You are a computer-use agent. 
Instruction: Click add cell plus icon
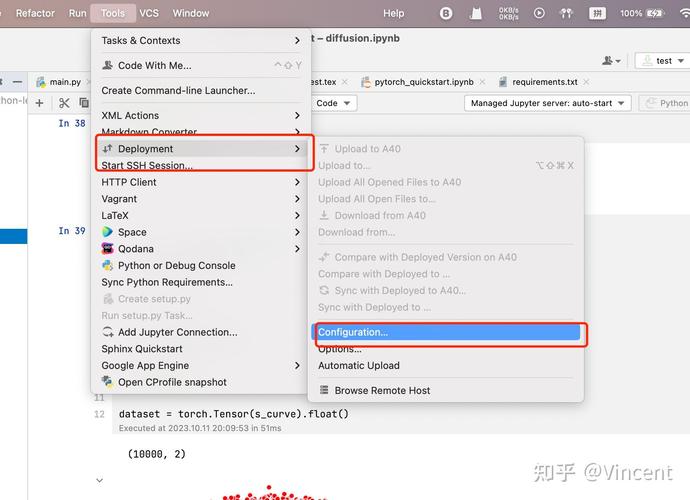click(40, 103)
